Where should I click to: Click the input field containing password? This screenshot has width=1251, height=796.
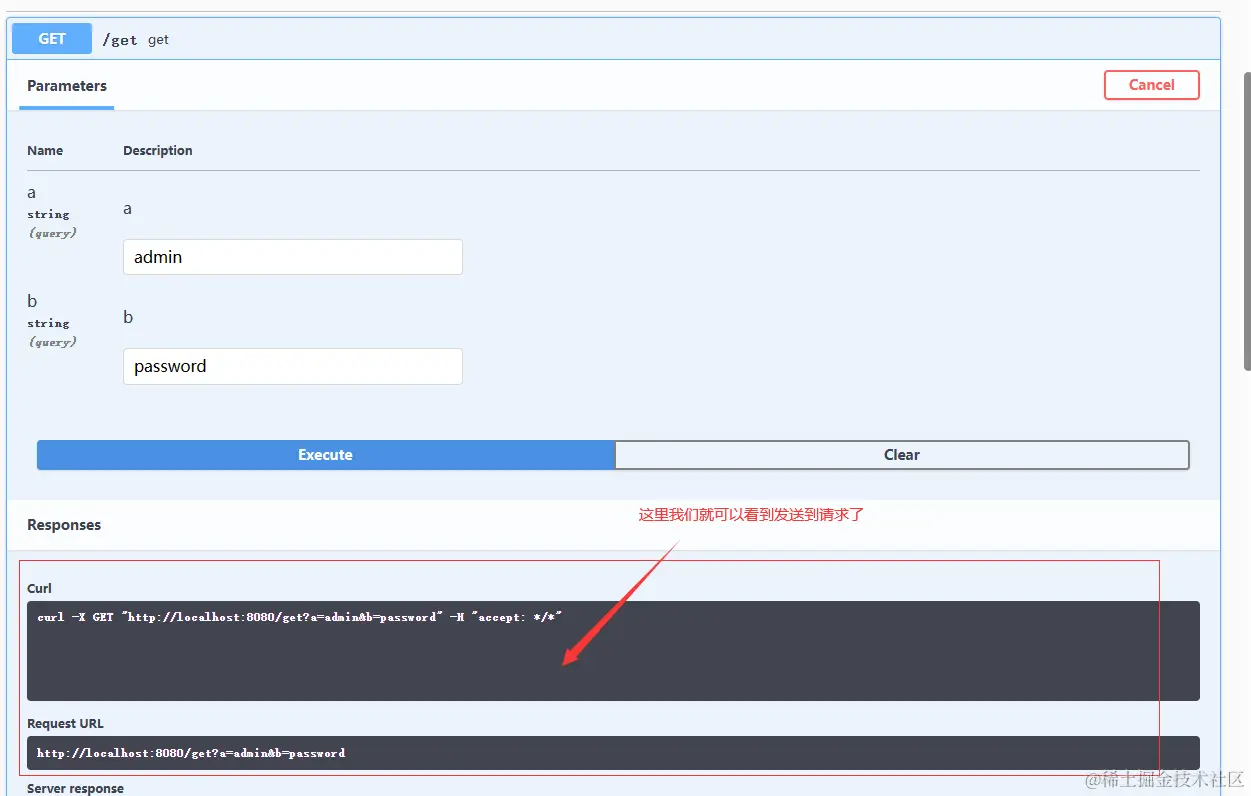coord(293,366)
